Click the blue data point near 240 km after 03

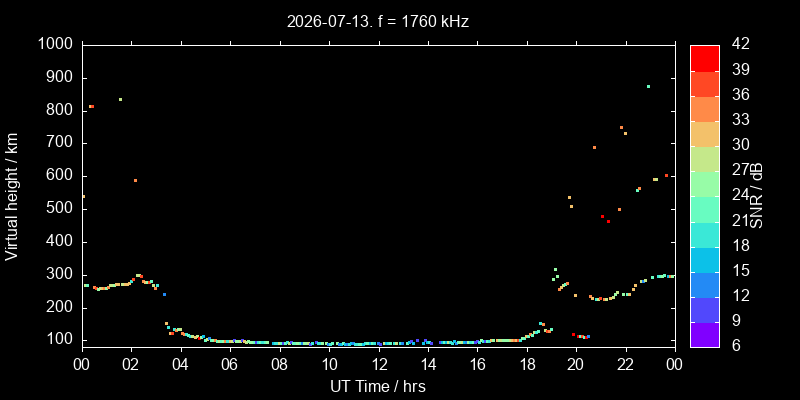164,294
